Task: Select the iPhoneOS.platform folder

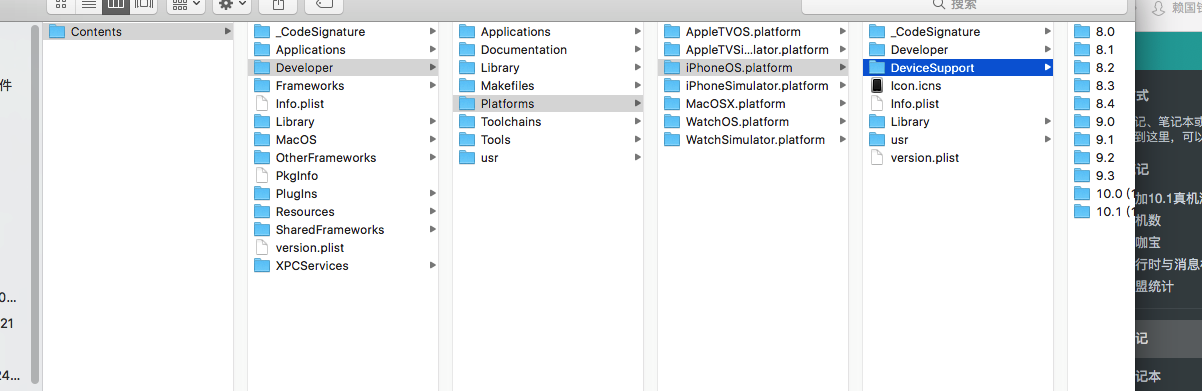Action: click(753, 68)
